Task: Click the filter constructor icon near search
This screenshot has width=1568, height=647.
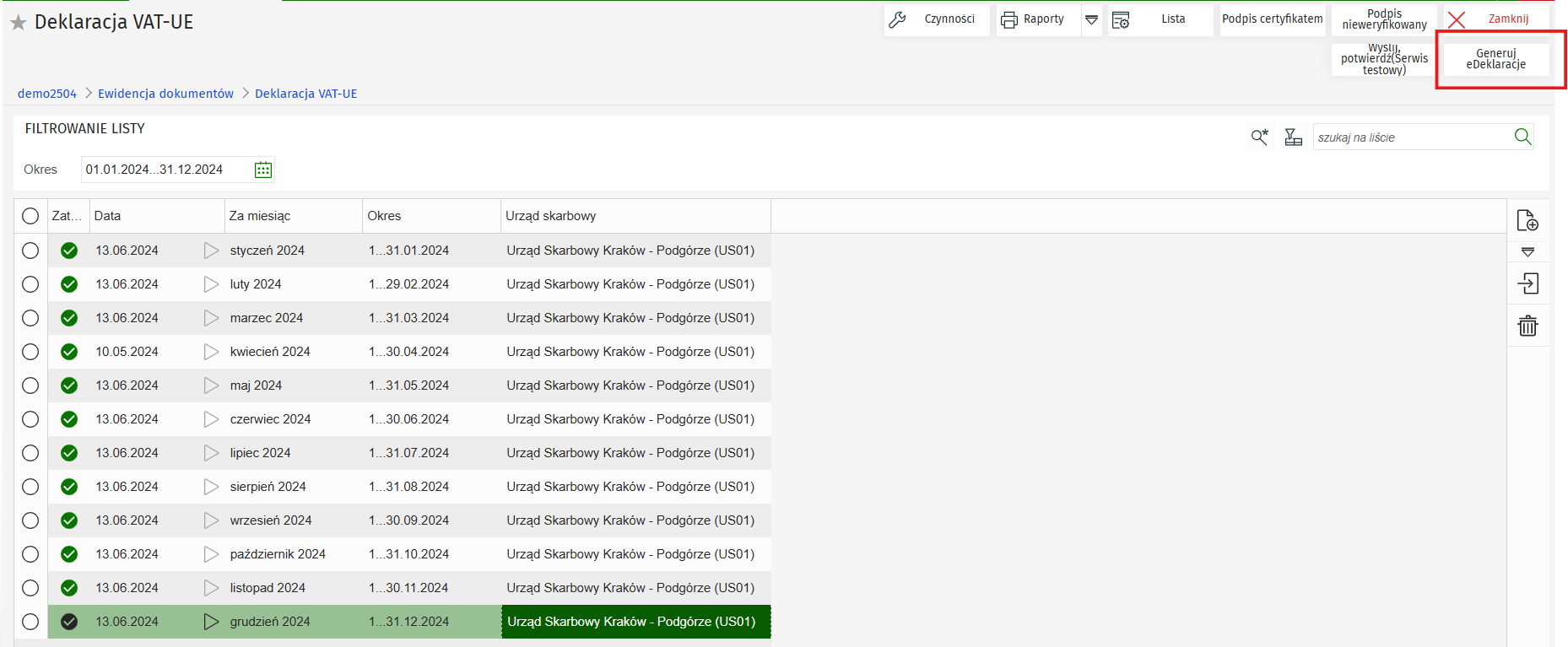Action: (x=1293, y=137)
